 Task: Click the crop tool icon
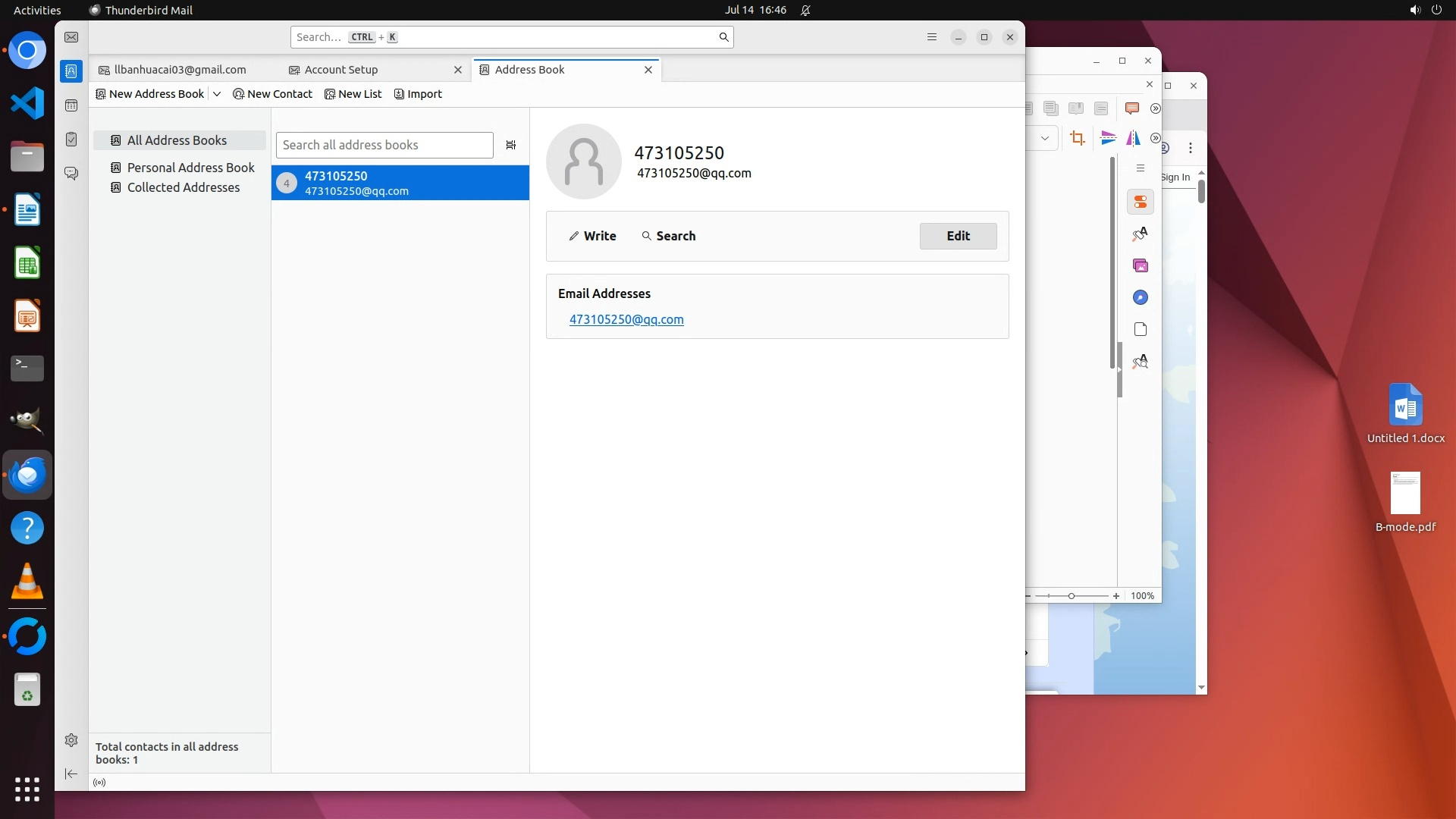1077,138
